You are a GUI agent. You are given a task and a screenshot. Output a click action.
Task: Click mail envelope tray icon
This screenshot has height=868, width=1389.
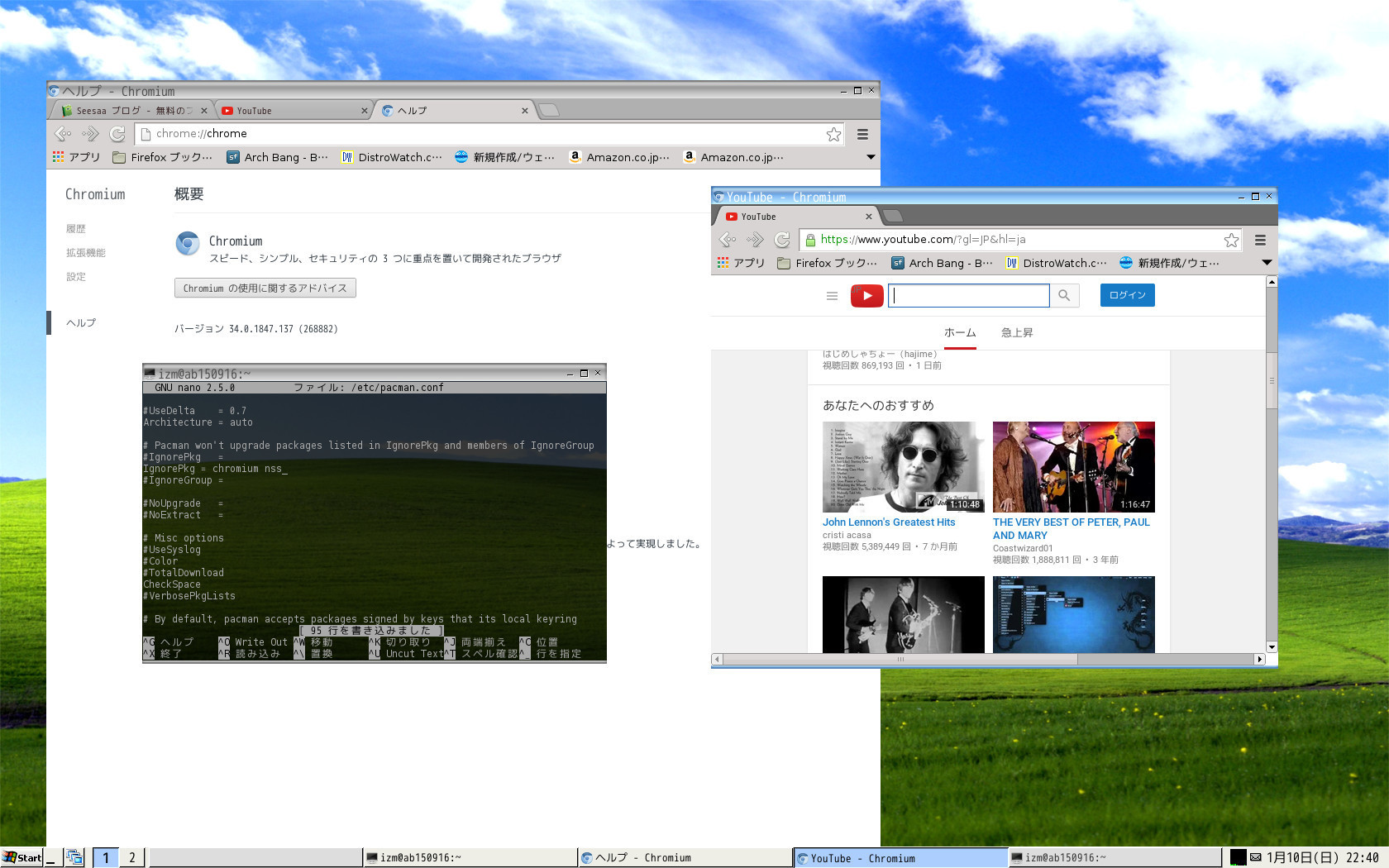1255,858
